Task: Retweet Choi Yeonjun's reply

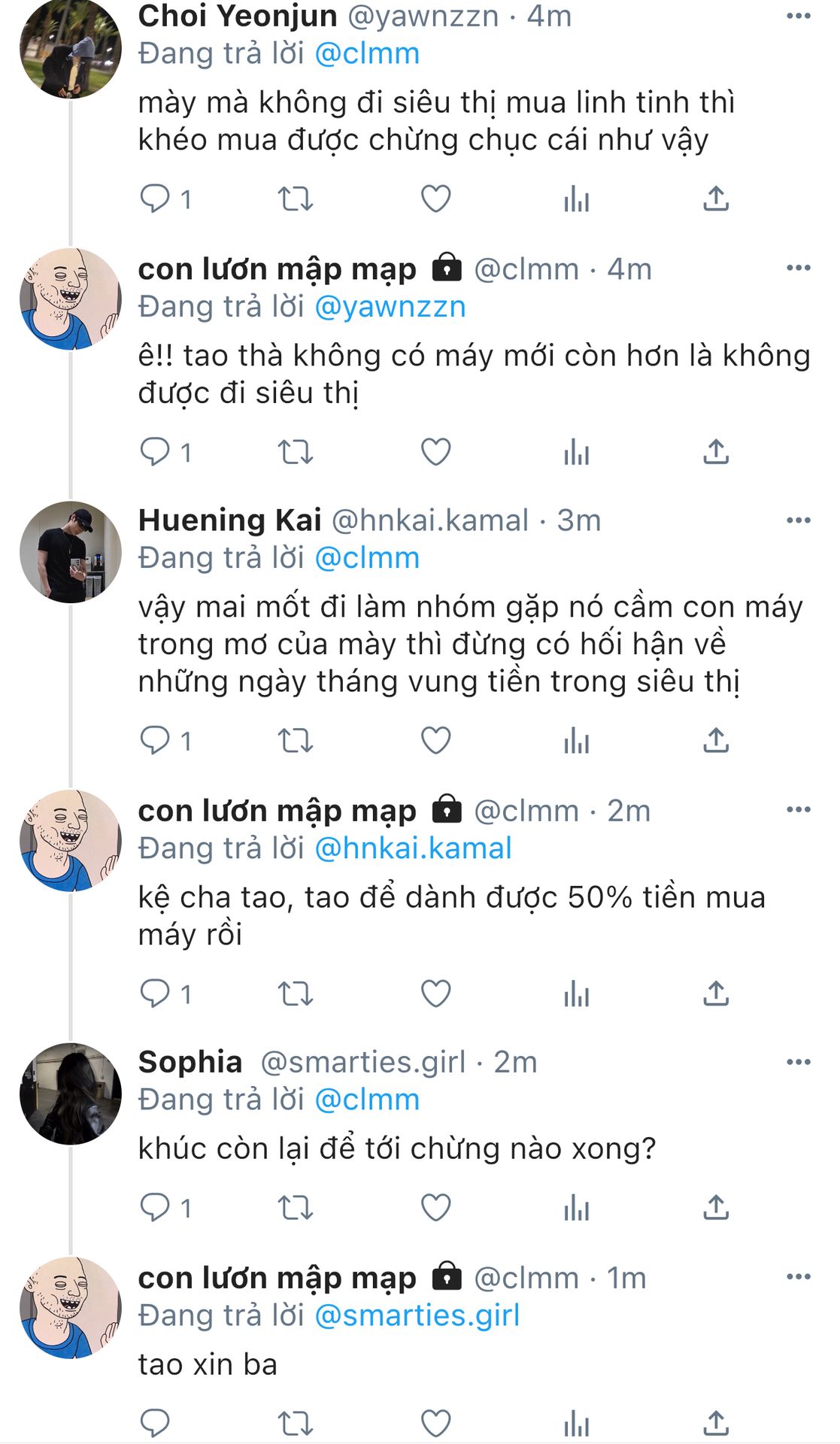Action: click(295, 199)
